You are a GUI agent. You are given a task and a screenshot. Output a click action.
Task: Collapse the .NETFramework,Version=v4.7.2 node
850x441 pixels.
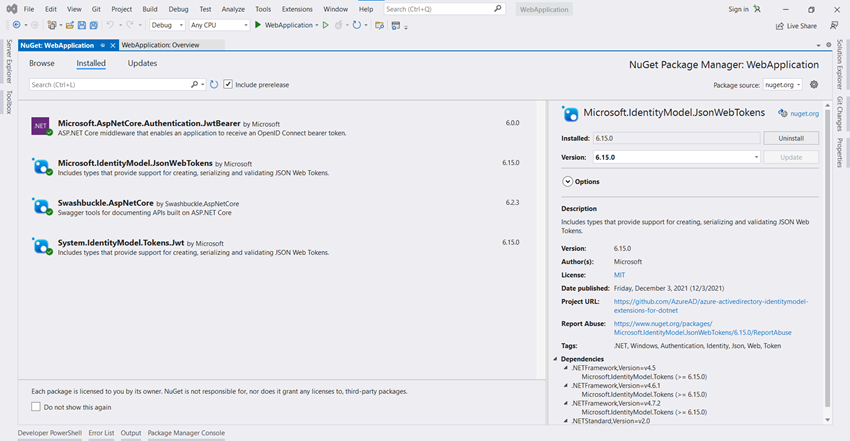click(565, 403)
